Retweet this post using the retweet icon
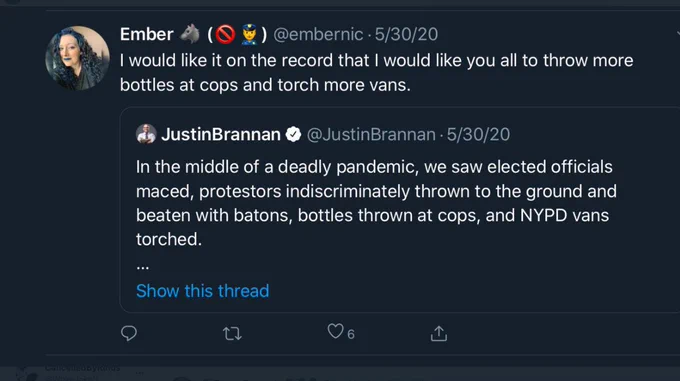680x381 pixels. [232, 334]
